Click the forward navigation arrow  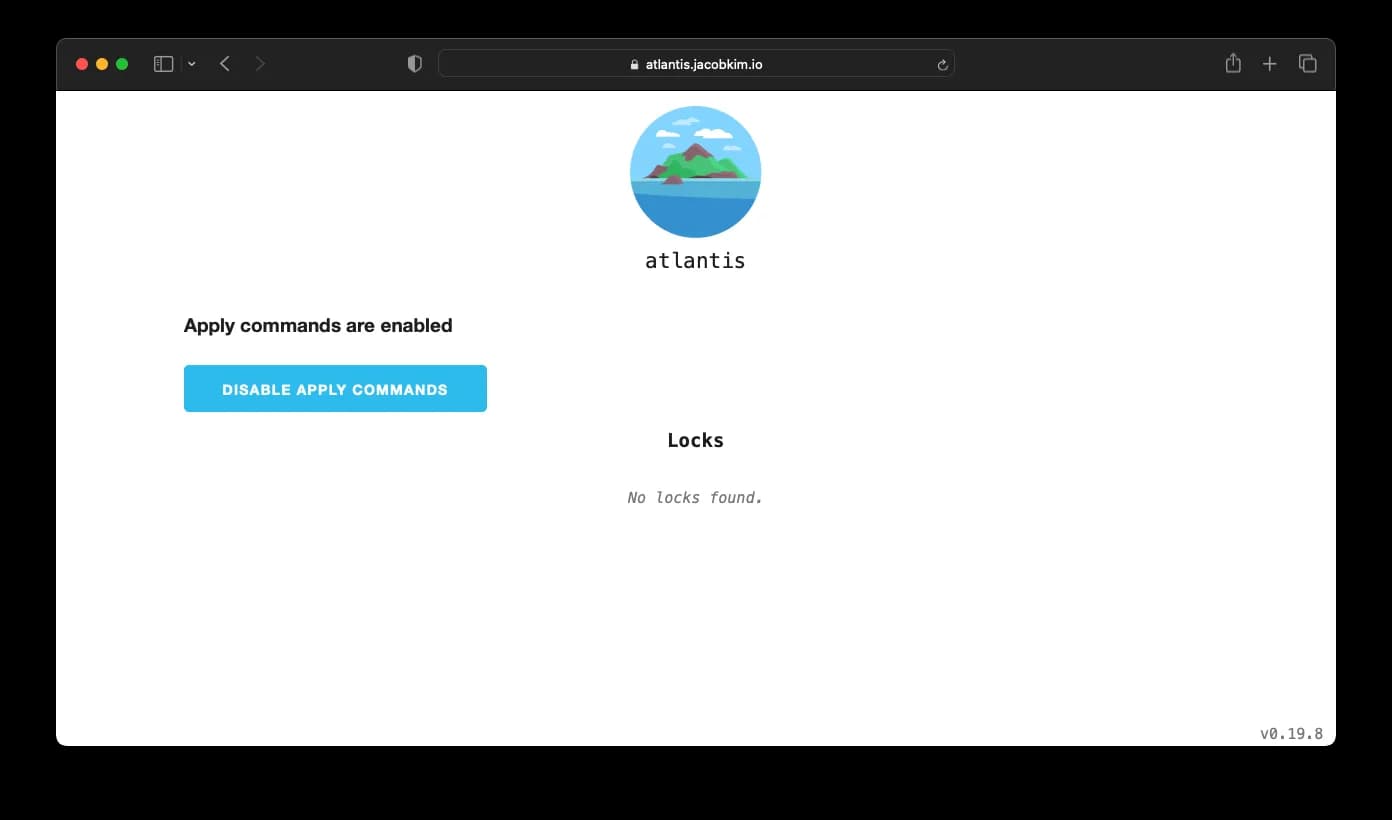(260, 63)
